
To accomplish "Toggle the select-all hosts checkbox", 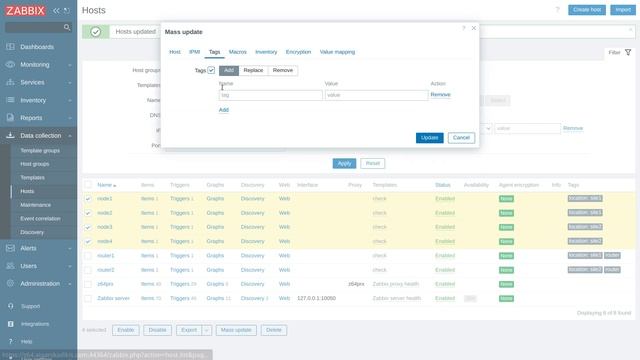I will click(88, 185).
